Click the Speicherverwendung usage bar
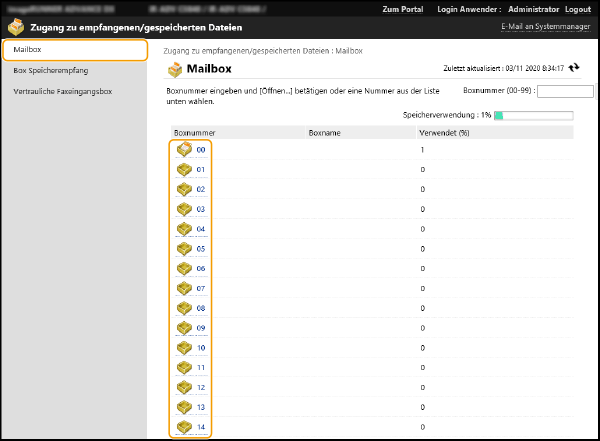The height and width of the screenshot is (441, 600). tap(533, 115)
